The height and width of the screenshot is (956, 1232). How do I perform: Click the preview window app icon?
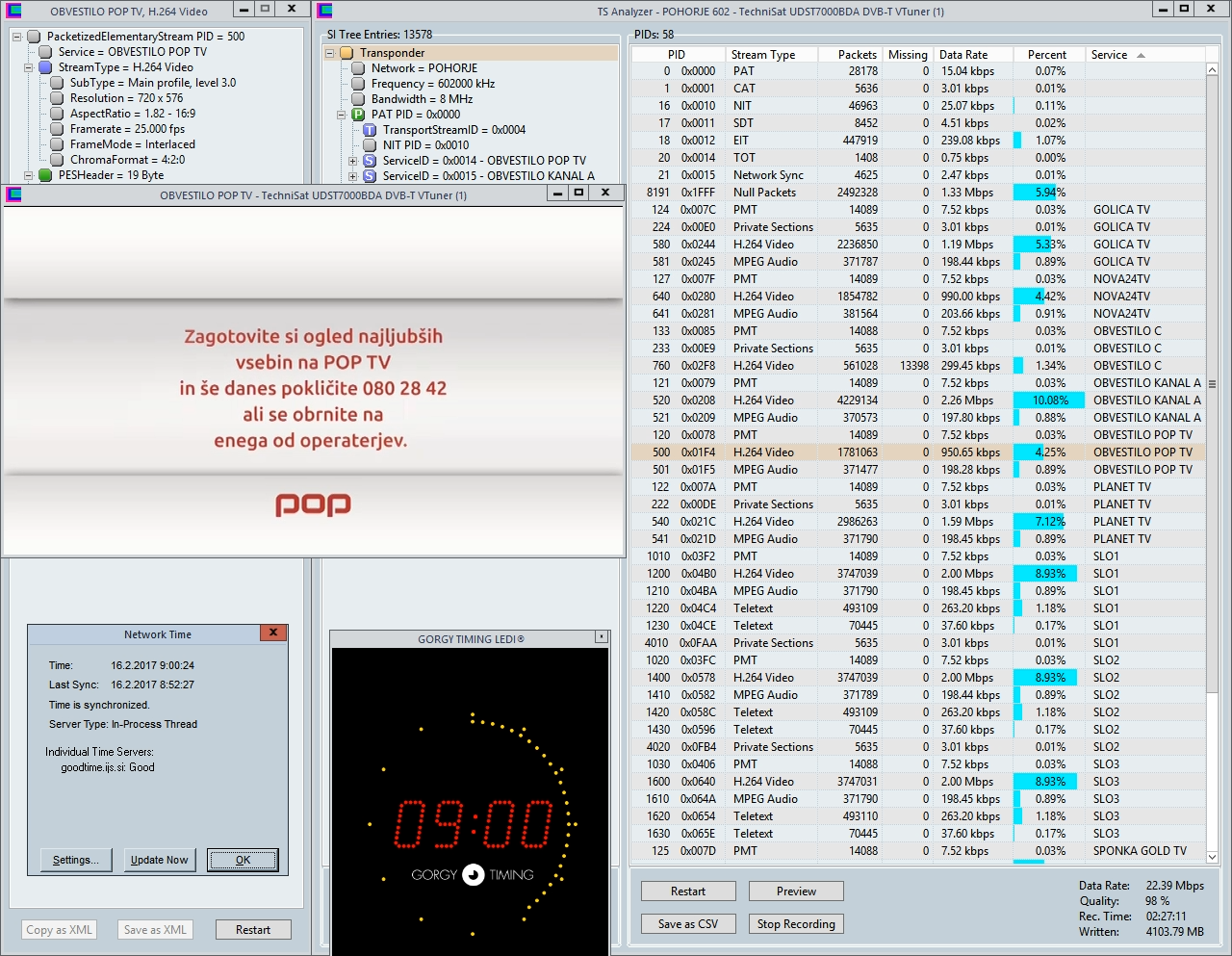tap(13, 194)
